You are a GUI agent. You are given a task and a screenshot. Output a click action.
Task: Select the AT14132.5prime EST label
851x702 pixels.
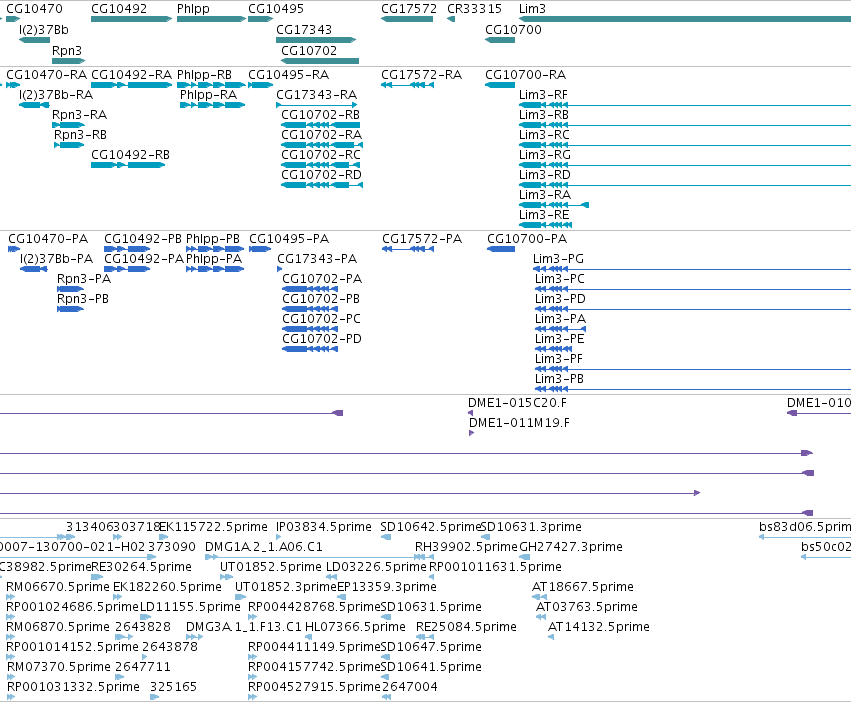tap(599, 627)
